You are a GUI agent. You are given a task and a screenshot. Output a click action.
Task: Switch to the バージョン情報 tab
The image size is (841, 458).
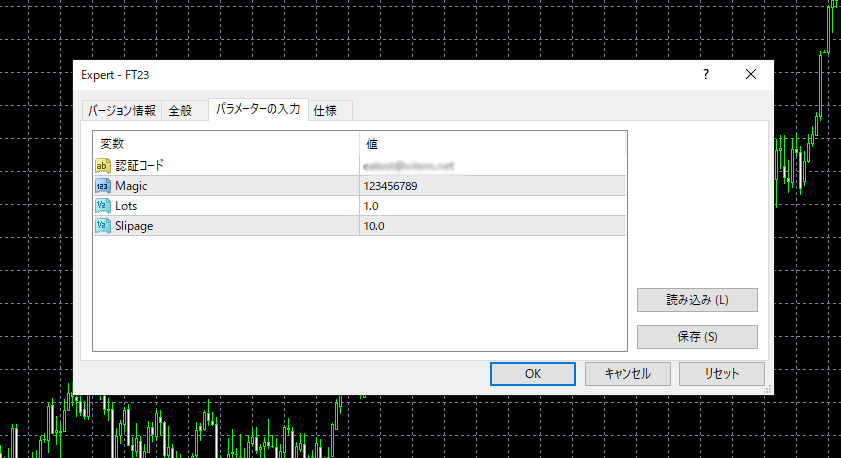click(x=121, y=111)
